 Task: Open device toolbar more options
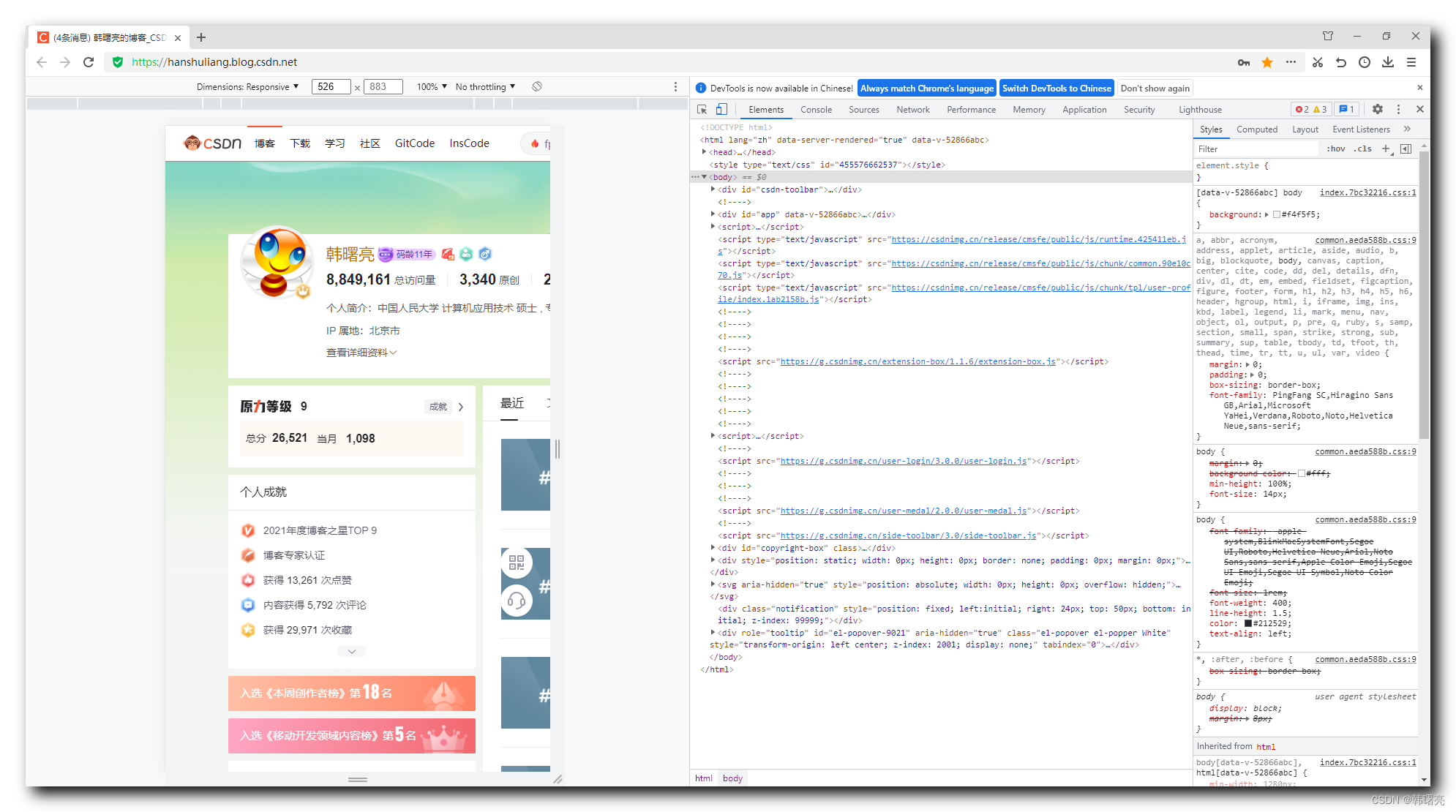coord(675,86)
